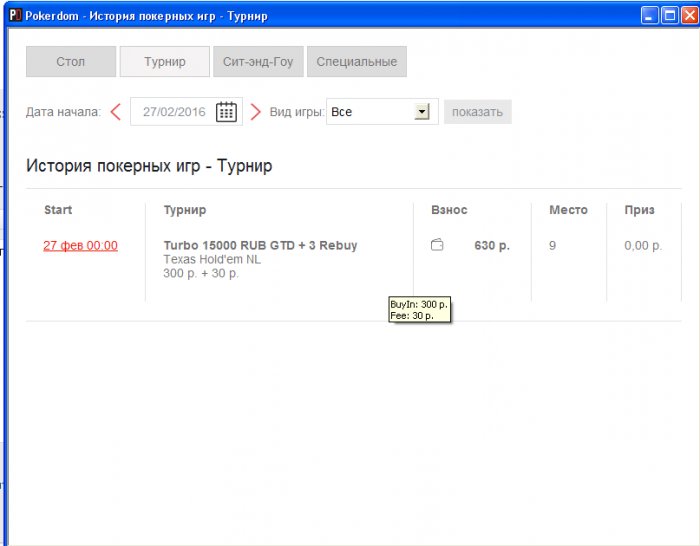Click the prize value 0,00 р.
The image size is (700, 546).
point(643,246)
